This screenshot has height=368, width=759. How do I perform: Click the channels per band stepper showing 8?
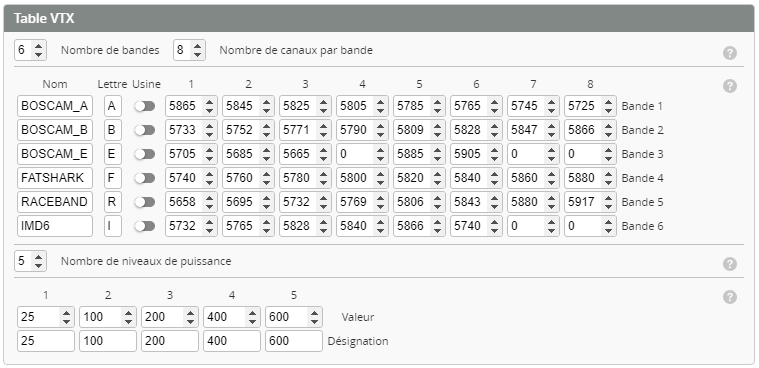189,50
